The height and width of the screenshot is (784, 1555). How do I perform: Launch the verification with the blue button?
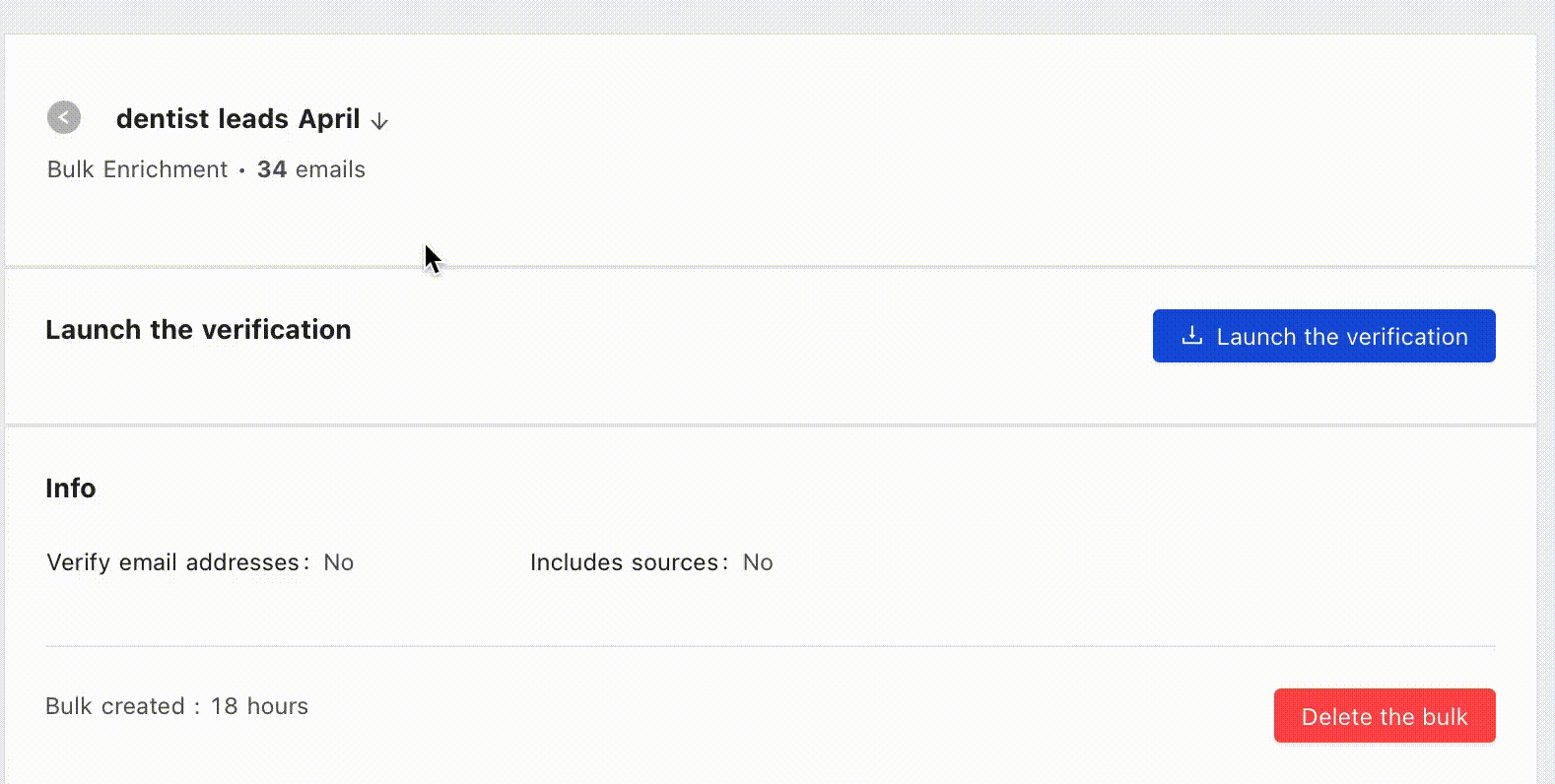point(1323,336)
